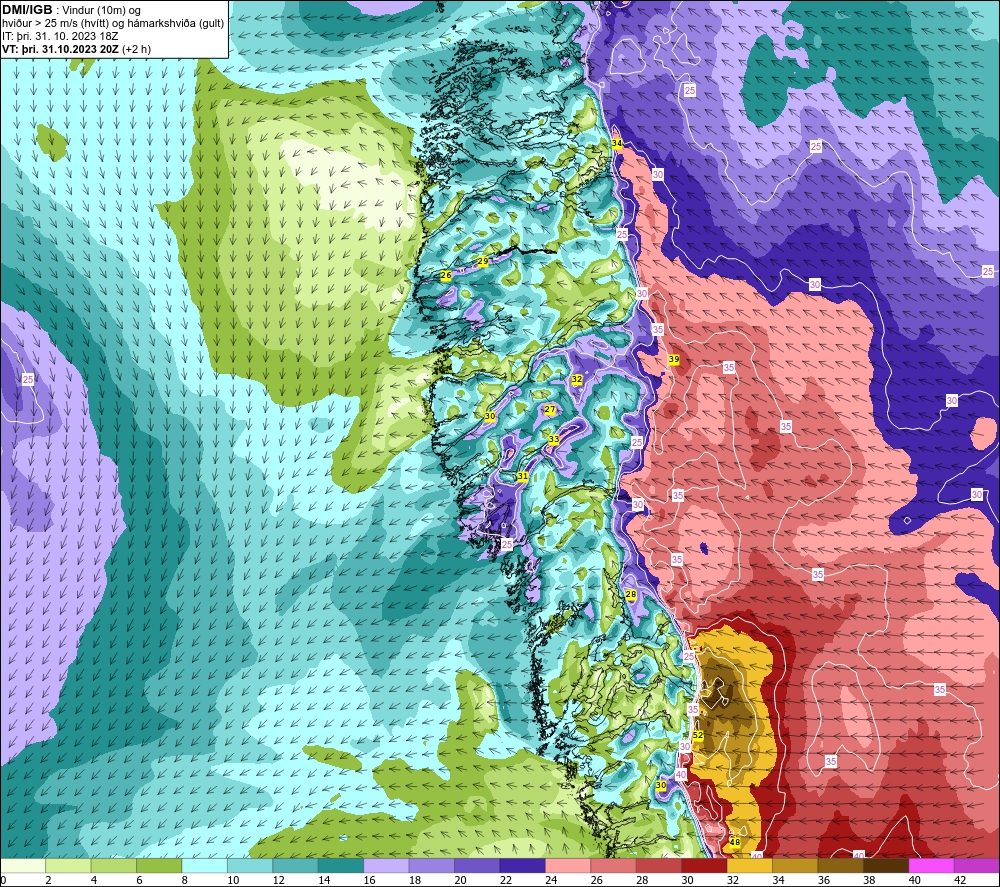Screen dimensions: 1000x887
Task: Click the value 14 on the color scale
Action: [324, 880]
